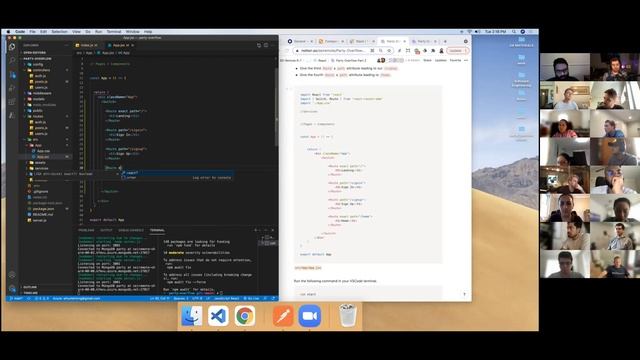Click the Split Editor icon above the code
Image resolution: width=640 pixels, height=360 pixels.
point(266,45)
